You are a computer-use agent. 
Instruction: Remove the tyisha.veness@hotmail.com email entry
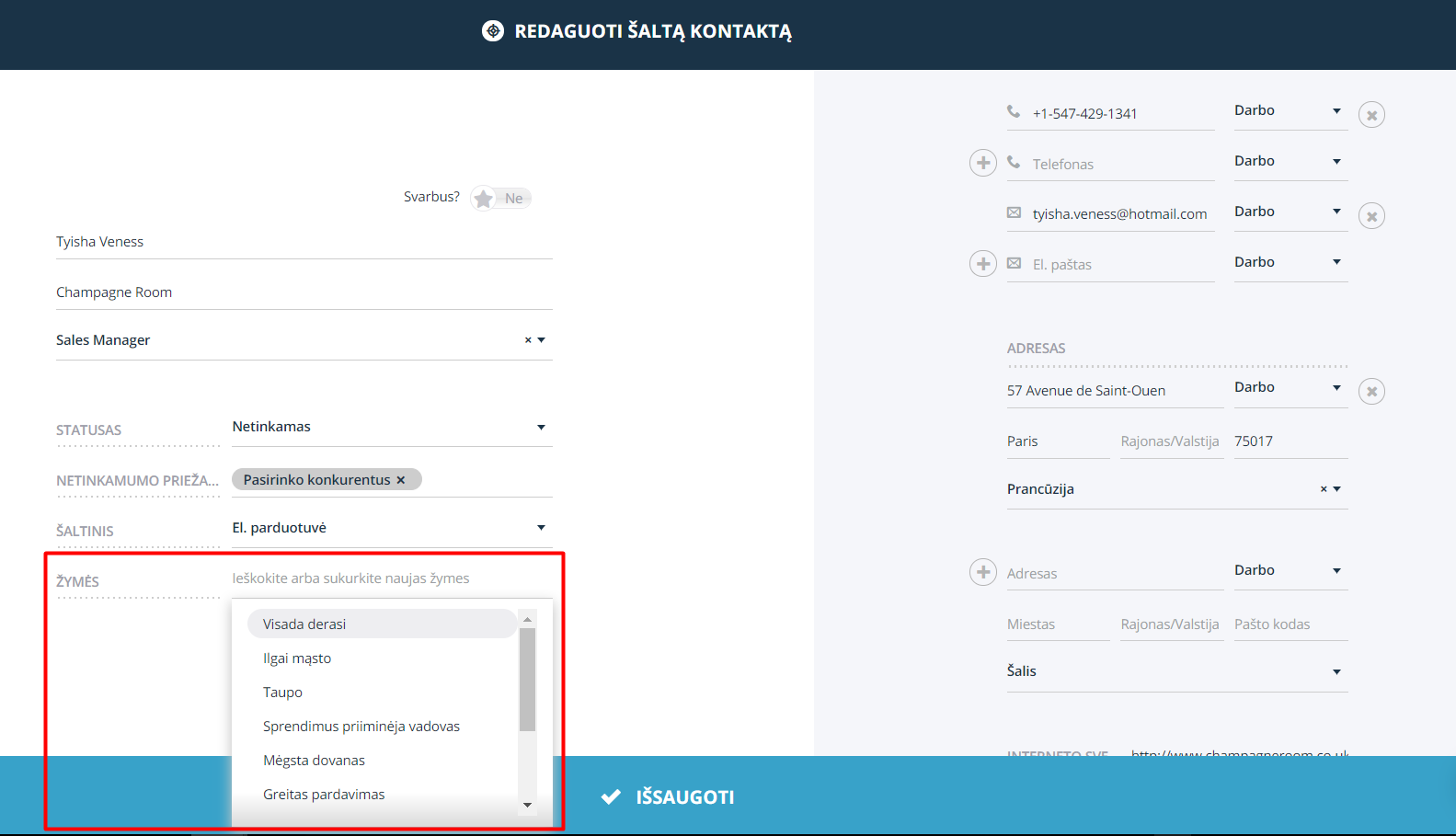tap(1371, 216)
